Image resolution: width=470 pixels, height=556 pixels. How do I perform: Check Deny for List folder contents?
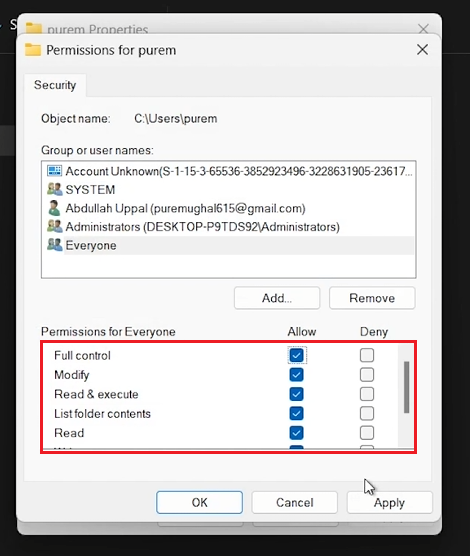367,413
